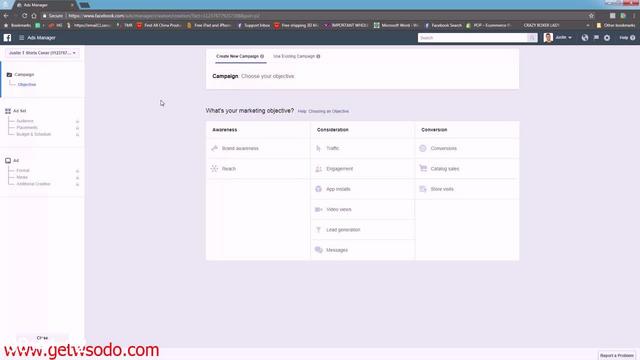Open the Justin profile dropdown
This screenshot has width=640, height=360.
(x=558, y=38)
